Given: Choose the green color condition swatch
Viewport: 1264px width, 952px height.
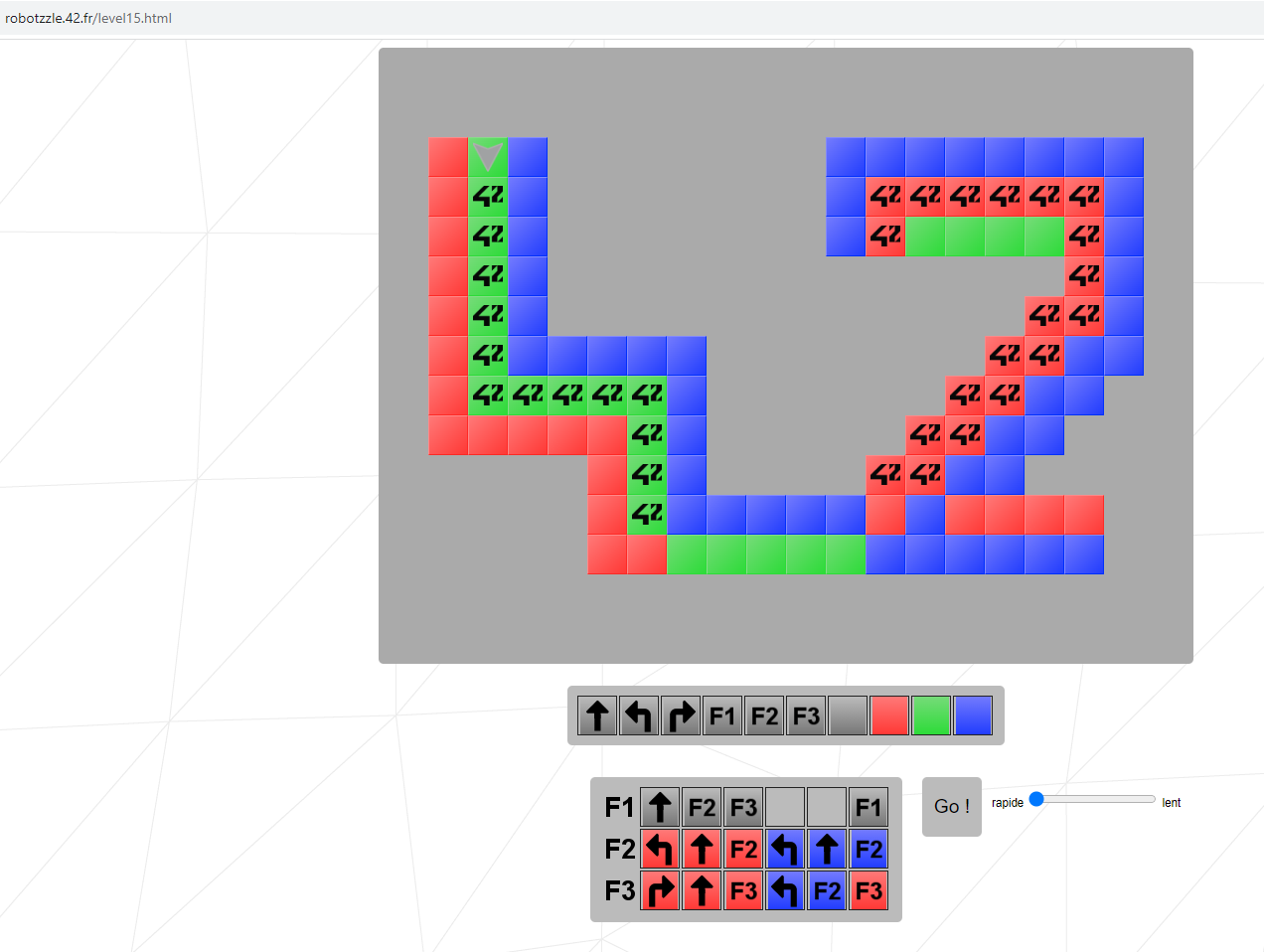Looking at the screenshot, I should 931,714.
